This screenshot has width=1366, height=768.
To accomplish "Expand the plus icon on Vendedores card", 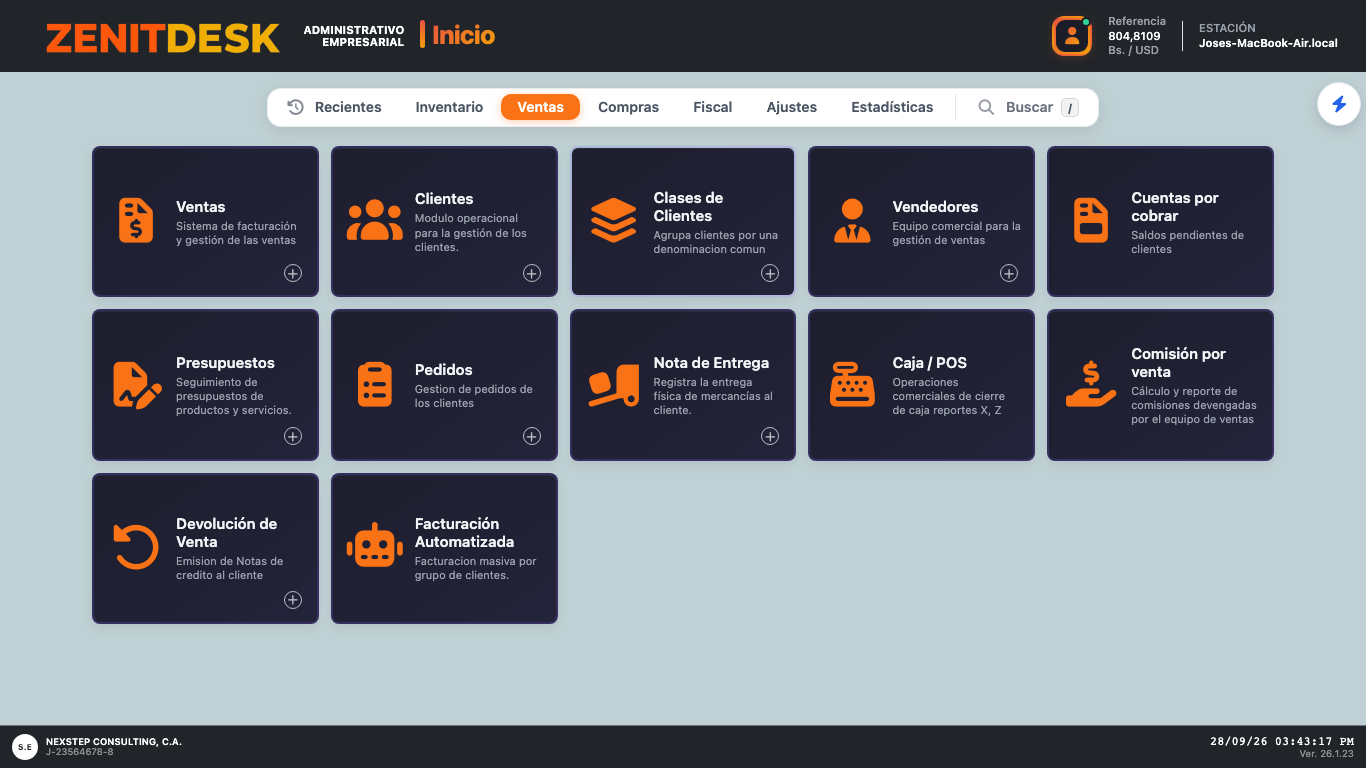I will coord(1009,273).
